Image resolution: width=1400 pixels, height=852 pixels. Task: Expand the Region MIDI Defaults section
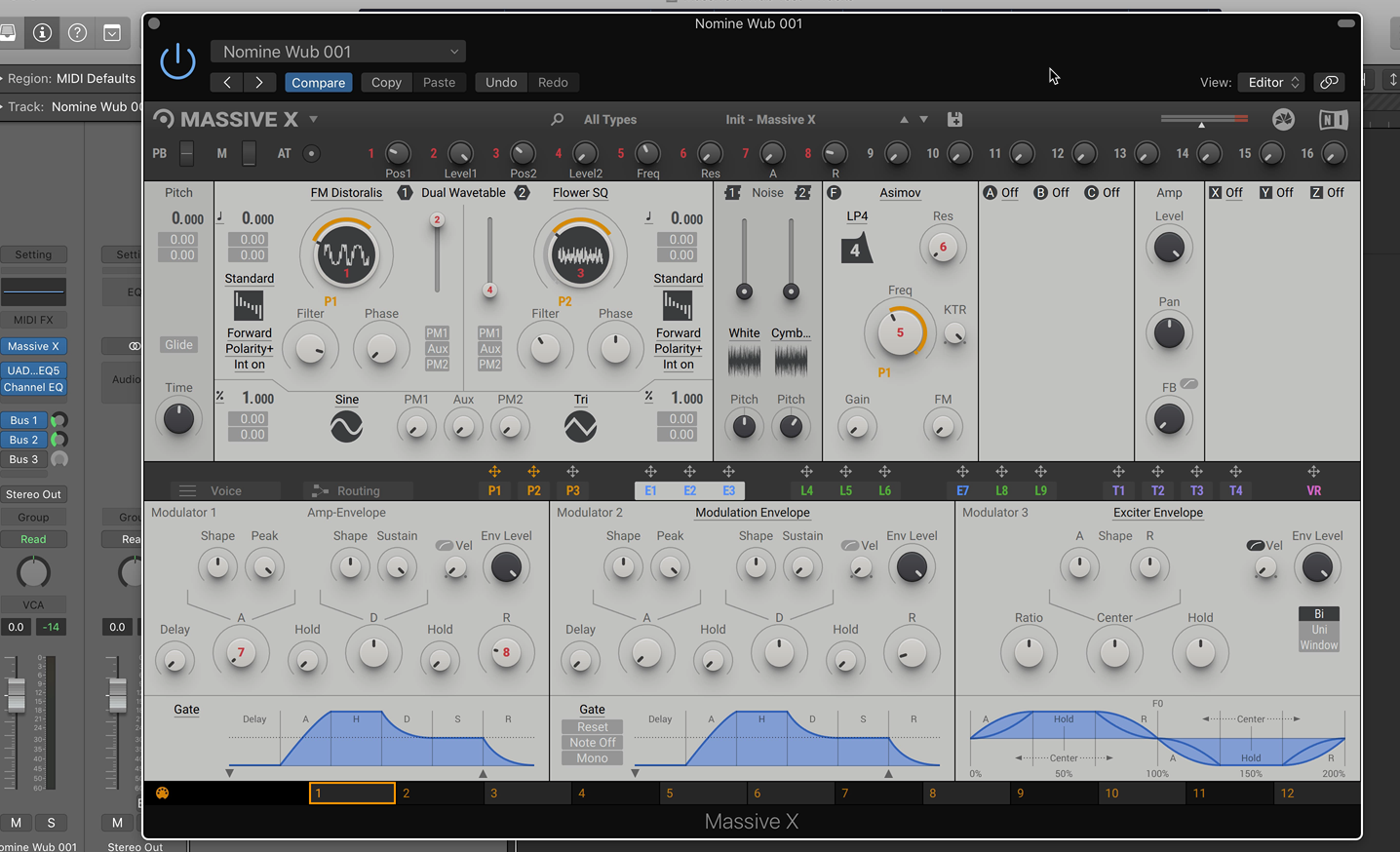[x=3, y=78]
